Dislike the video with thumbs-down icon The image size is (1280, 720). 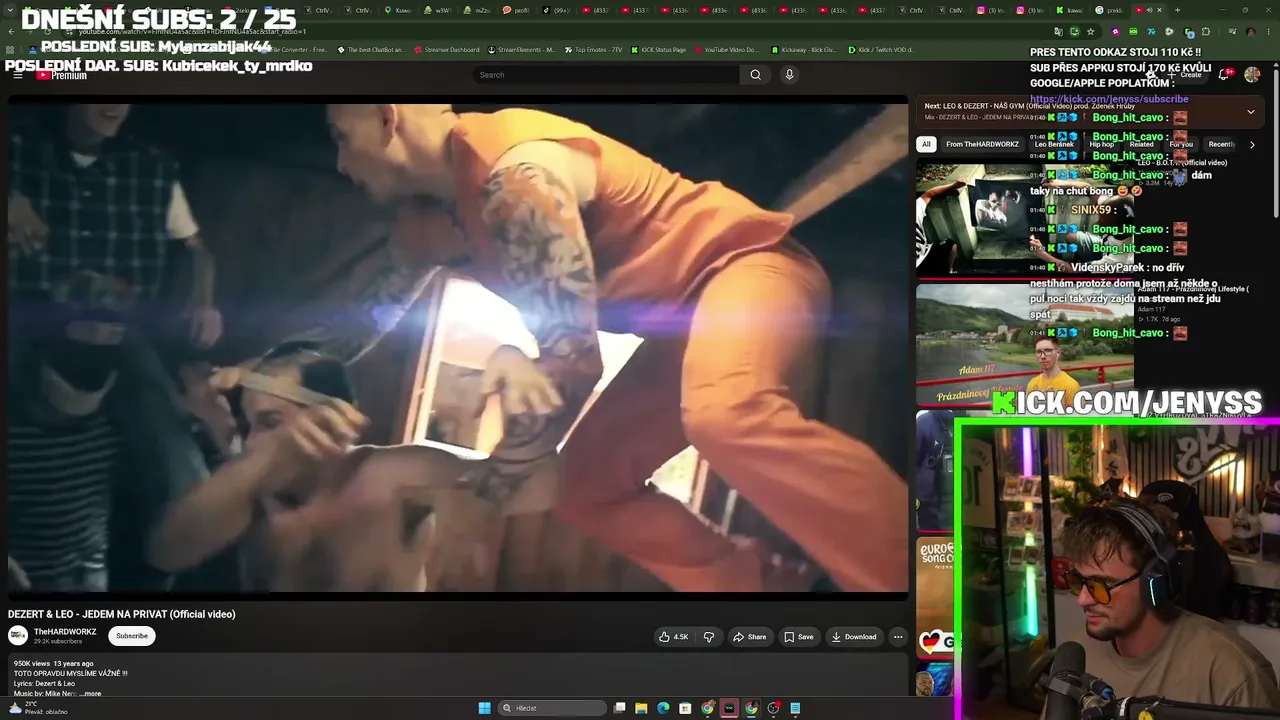coord(709,637)
